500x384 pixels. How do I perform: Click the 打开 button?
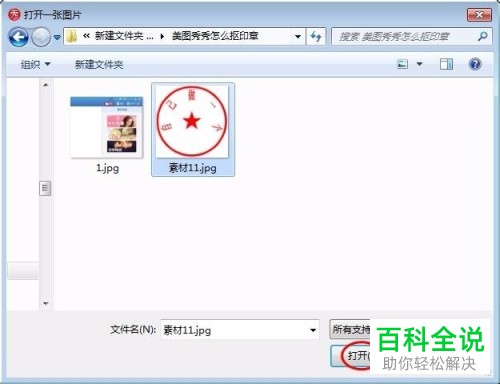pos(351,356)
